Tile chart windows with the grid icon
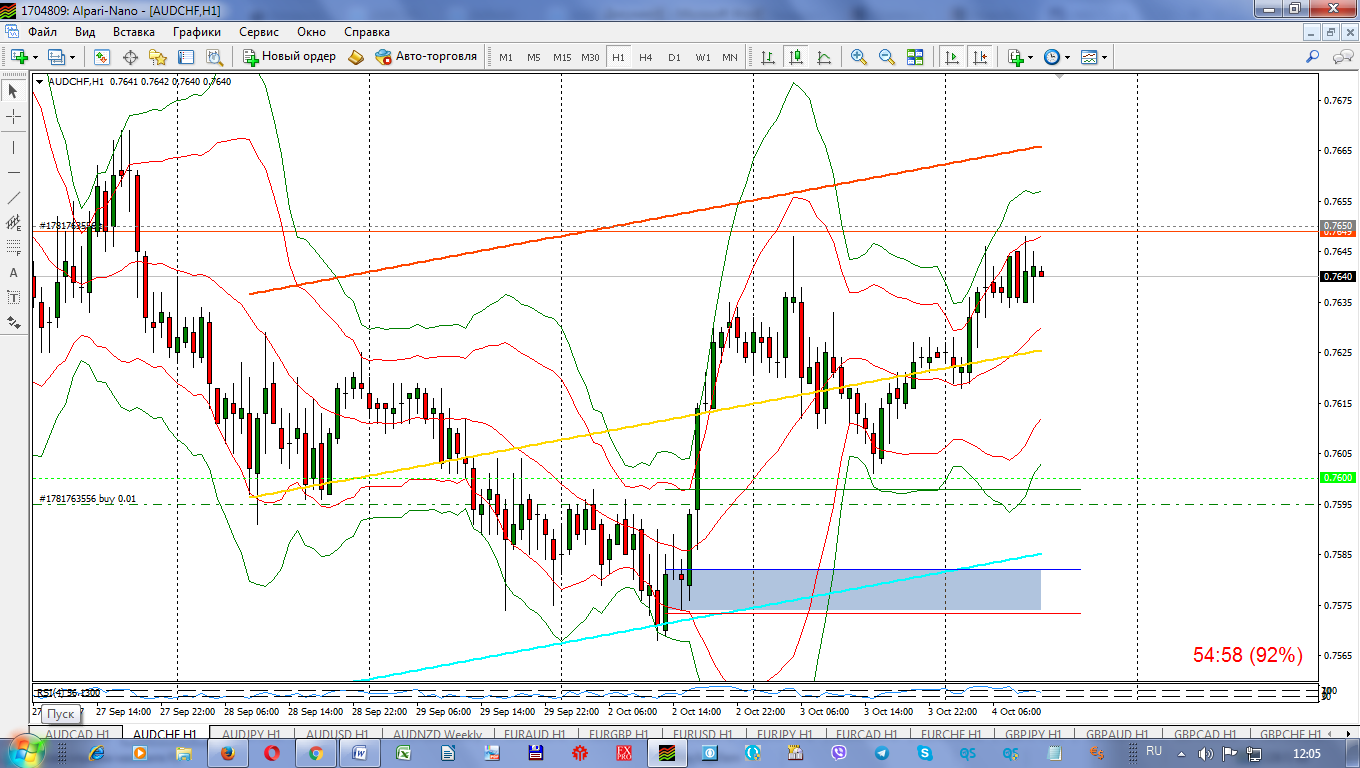This screenshot has height=768, width=1360. tap(915, 57)
